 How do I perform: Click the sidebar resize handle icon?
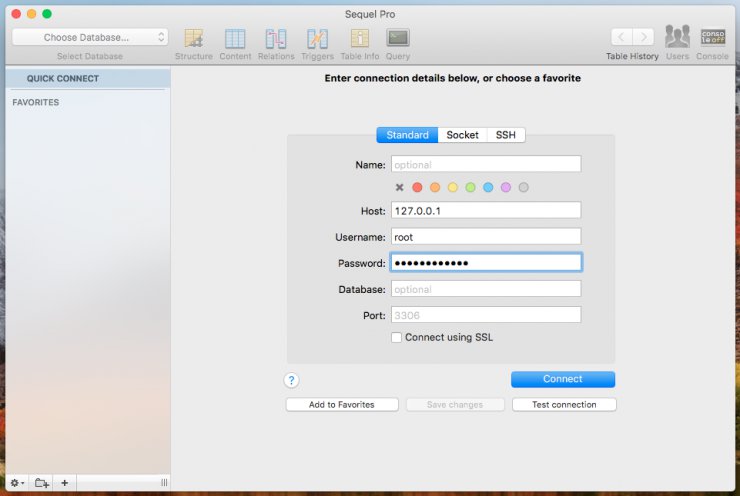(164, 482)
